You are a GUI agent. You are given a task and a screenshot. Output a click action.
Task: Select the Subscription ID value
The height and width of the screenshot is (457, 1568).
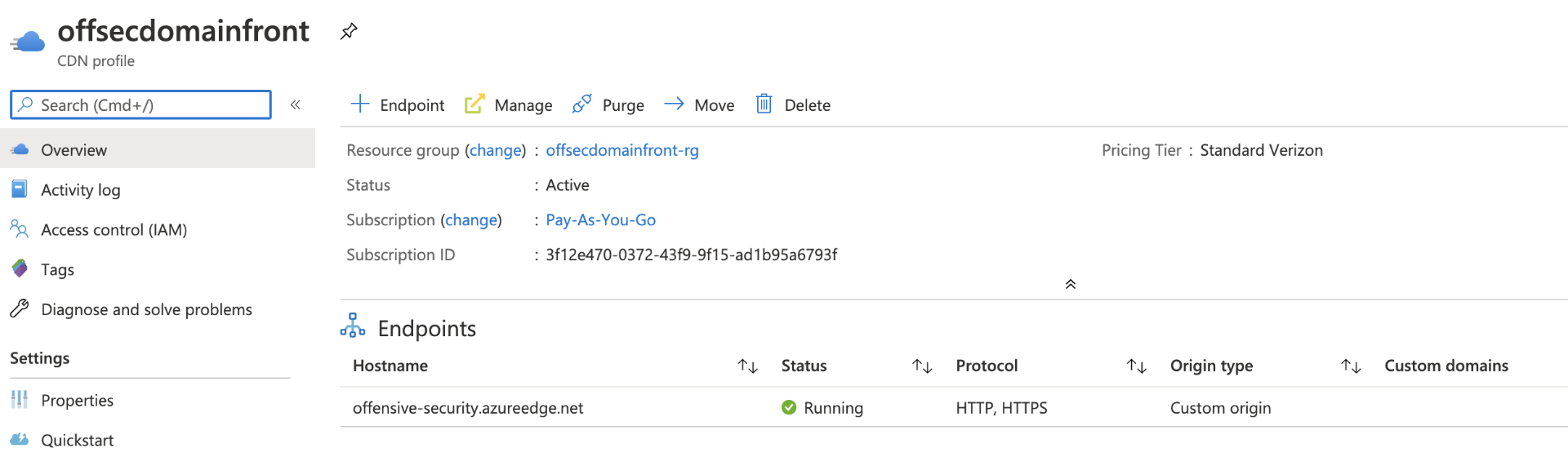point(692,255)
